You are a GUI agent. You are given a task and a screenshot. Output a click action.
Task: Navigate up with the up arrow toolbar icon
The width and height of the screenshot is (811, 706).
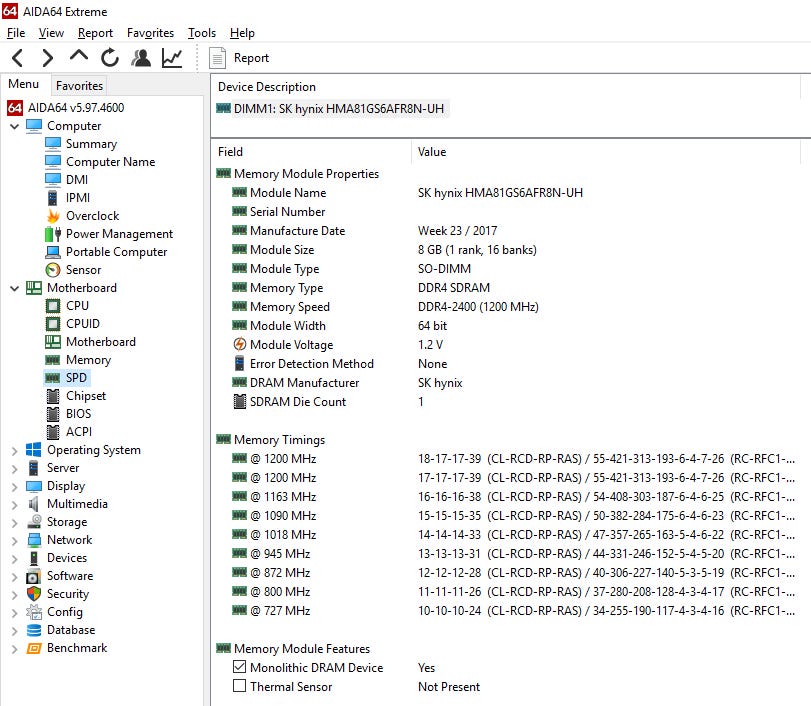[79, 56]
